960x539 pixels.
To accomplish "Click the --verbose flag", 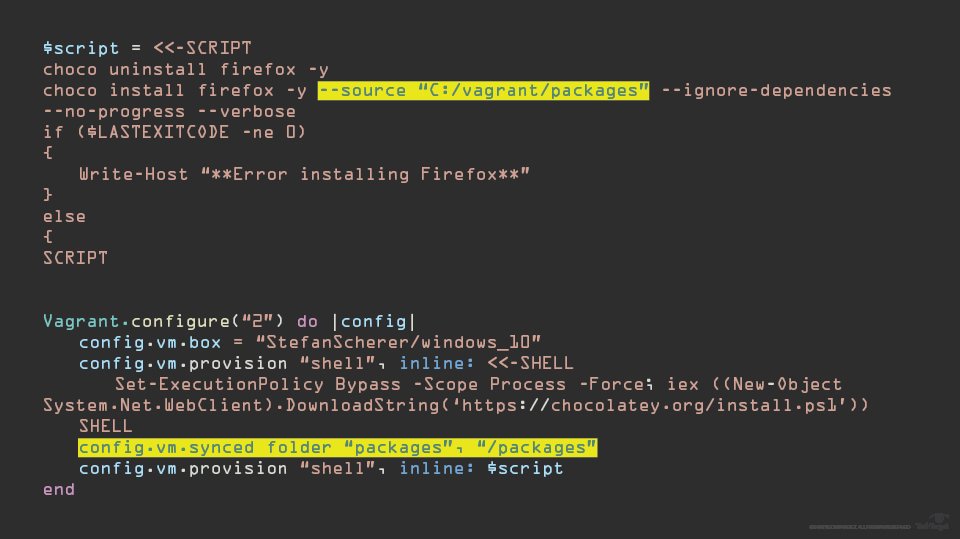I will pos(247,111).
